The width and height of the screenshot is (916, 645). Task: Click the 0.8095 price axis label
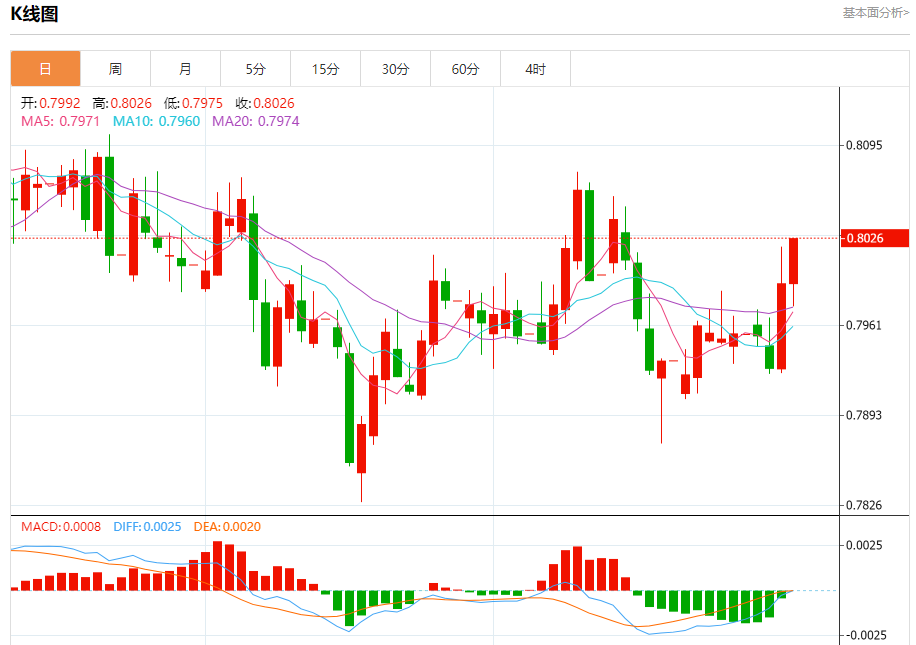(865, 145)
